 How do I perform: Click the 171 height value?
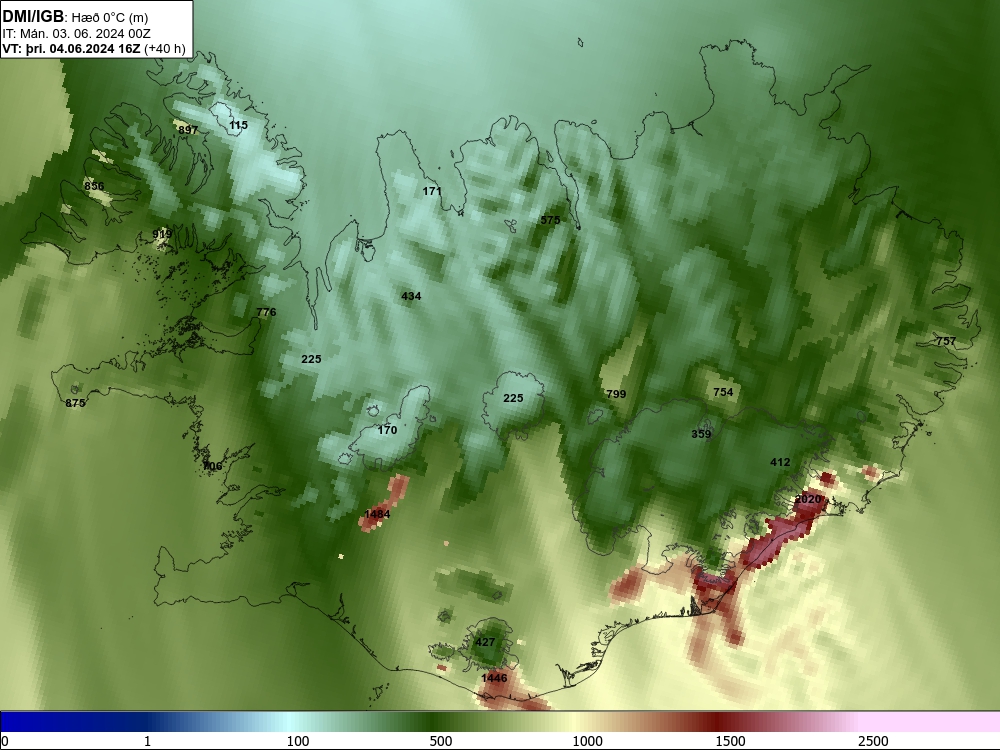coord(432,191)
